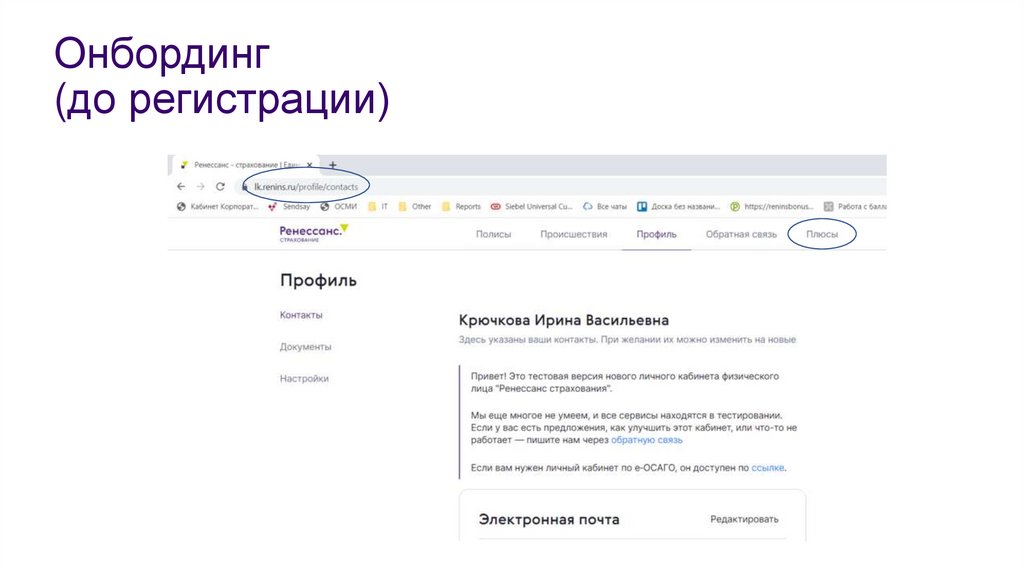Open the ОСМИ bookmark
Screen dimensions: 1024x574
[x=339, y=206]
